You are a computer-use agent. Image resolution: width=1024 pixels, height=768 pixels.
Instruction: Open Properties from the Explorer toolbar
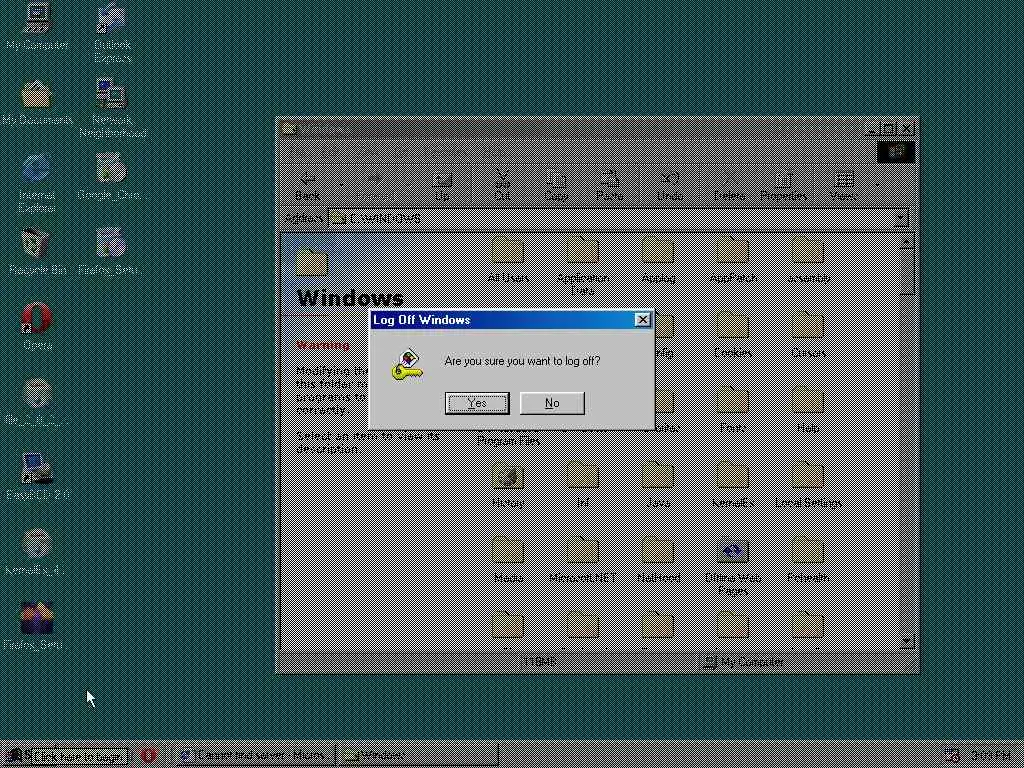pos(783,185)
